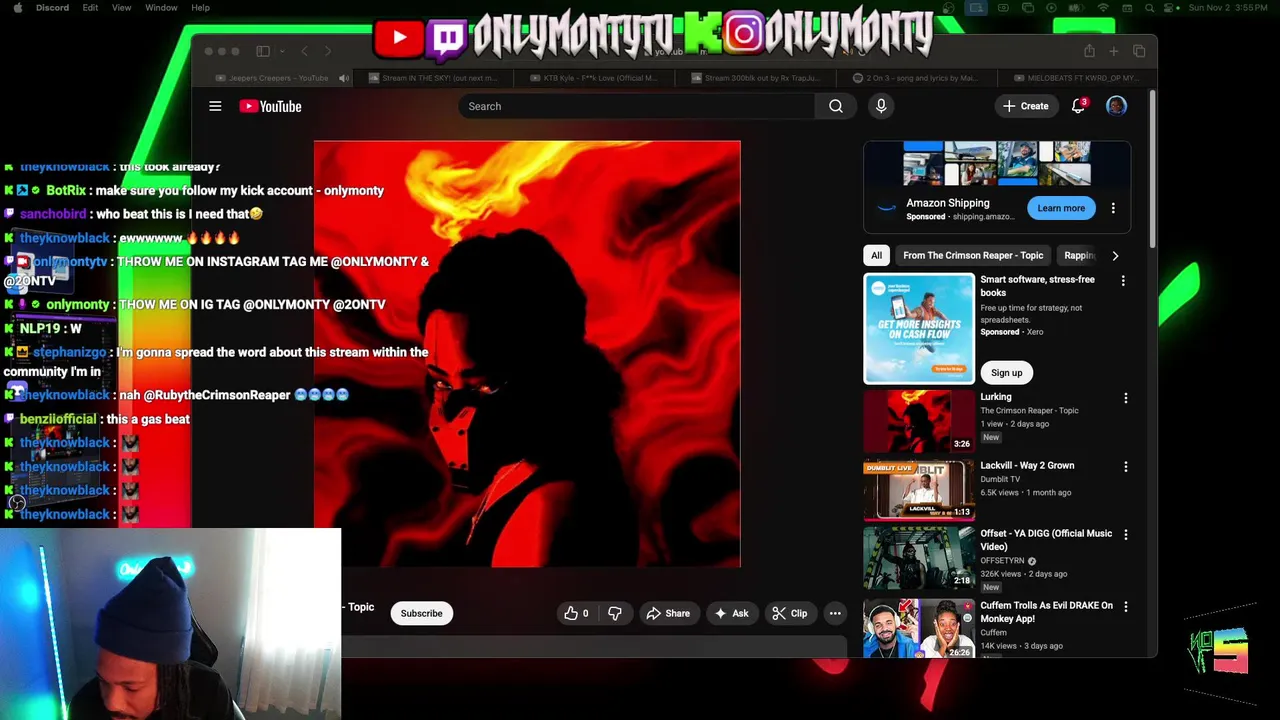Image resolution: width=1280 pixels, height=720 pixels.
Task: Go to the YouTube home logo
Action: click(270, 106)
